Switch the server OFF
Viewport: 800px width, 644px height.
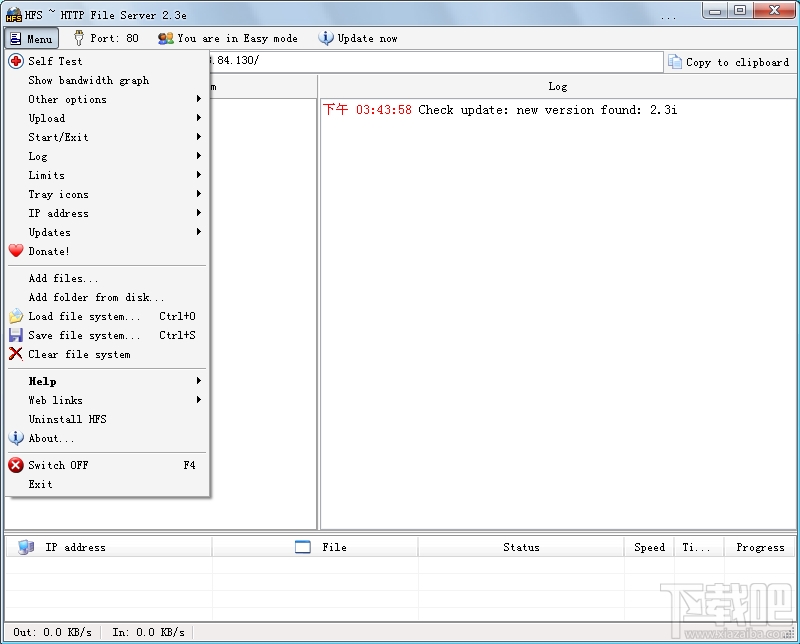[55, 465]
